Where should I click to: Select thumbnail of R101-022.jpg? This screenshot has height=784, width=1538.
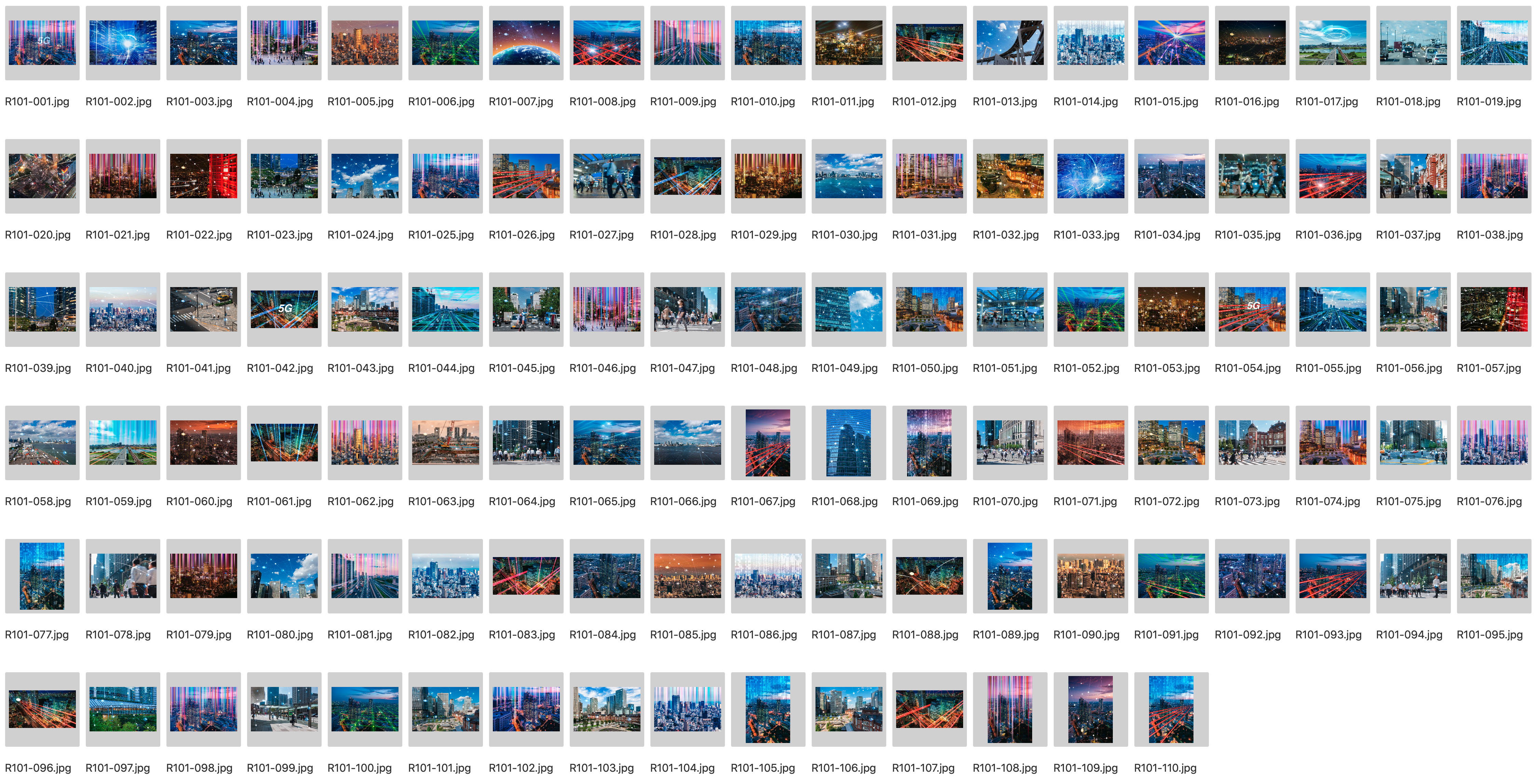coord(203,176)
